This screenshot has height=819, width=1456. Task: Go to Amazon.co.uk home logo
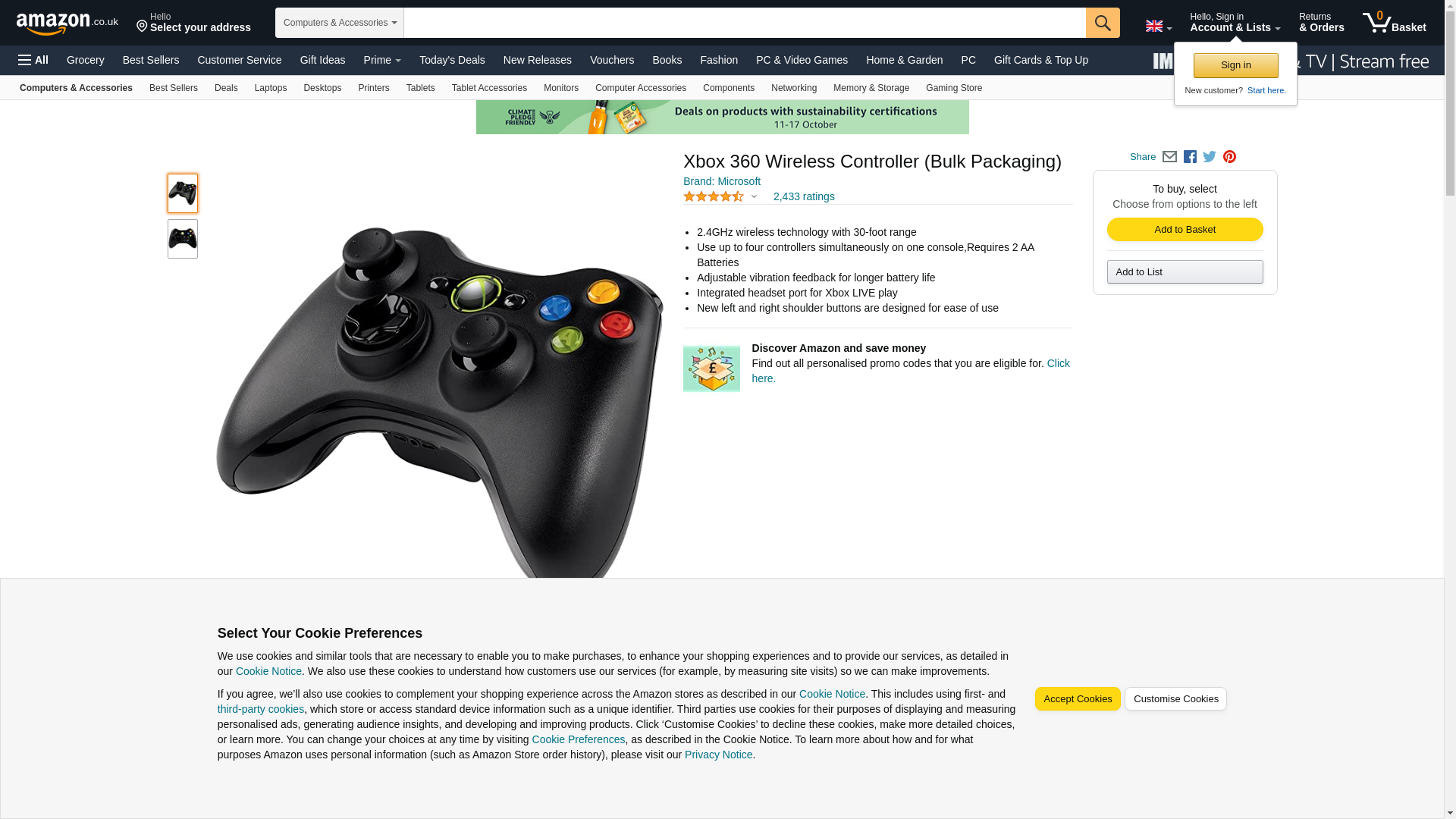(x=67, y=23)
